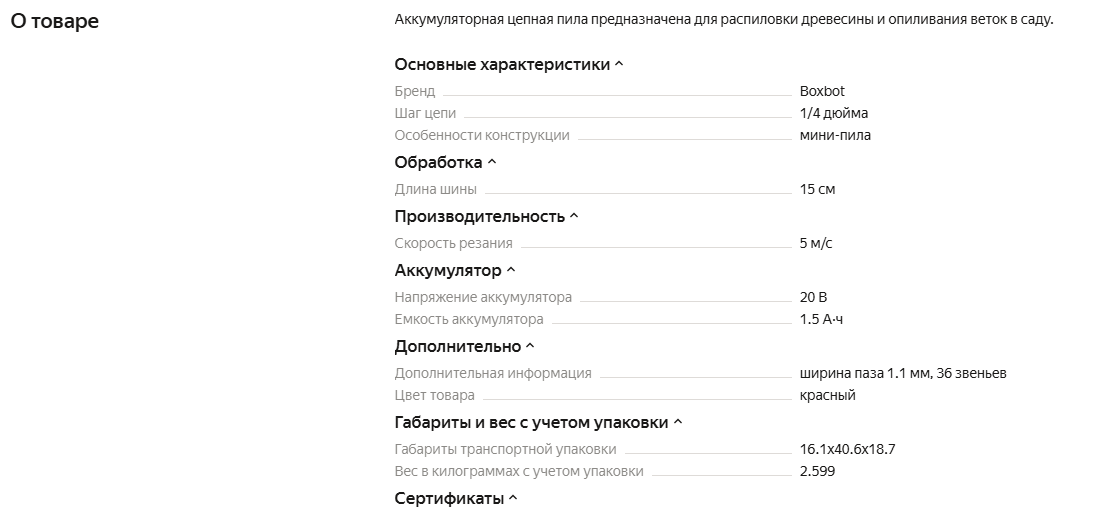
Task: Click the Дополнительная информация label
Action: tap(493, 373)
